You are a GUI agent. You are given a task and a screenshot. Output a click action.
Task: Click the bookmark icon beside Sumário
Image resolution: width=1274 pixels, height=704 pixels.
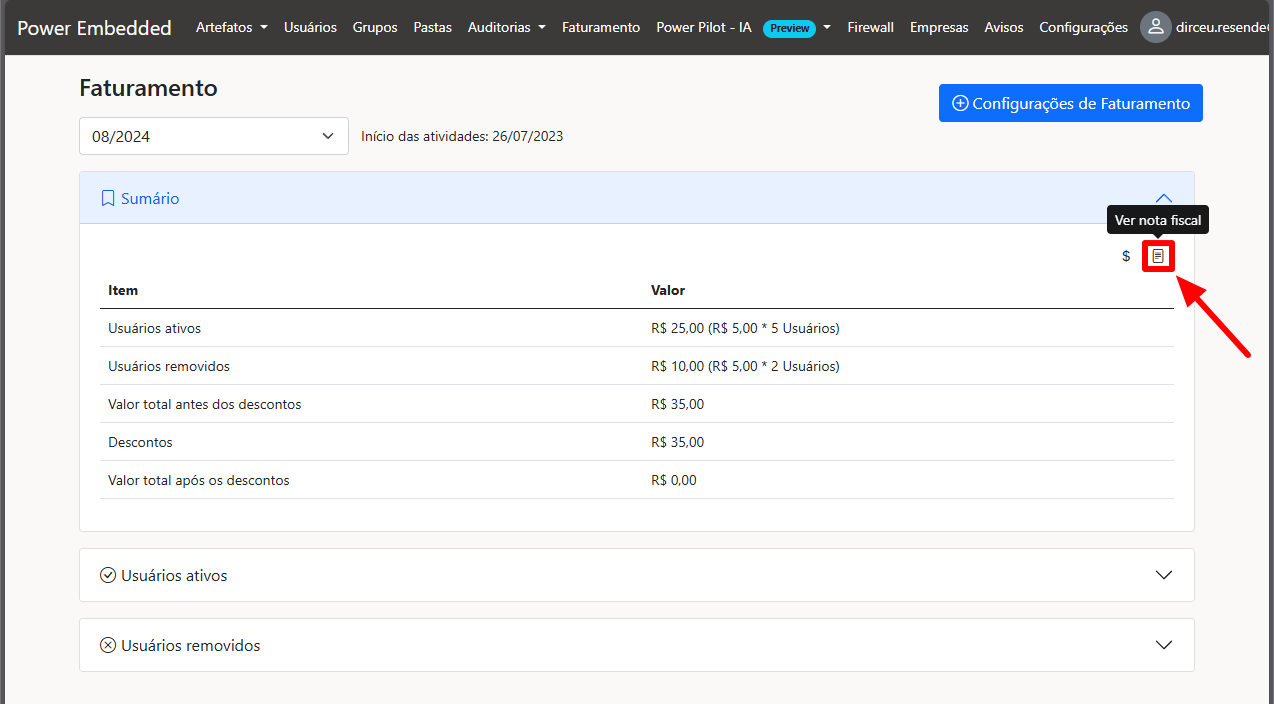(x=108, y=198)
